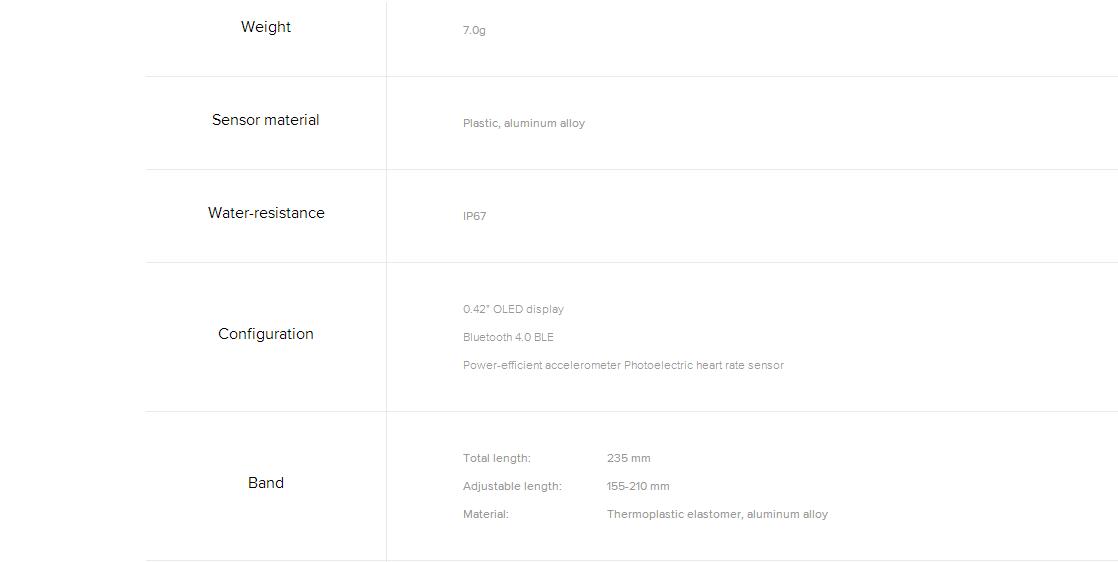1118x562 pixels.
Task: Select the 155-210 mm value
Action: (638, 486)
